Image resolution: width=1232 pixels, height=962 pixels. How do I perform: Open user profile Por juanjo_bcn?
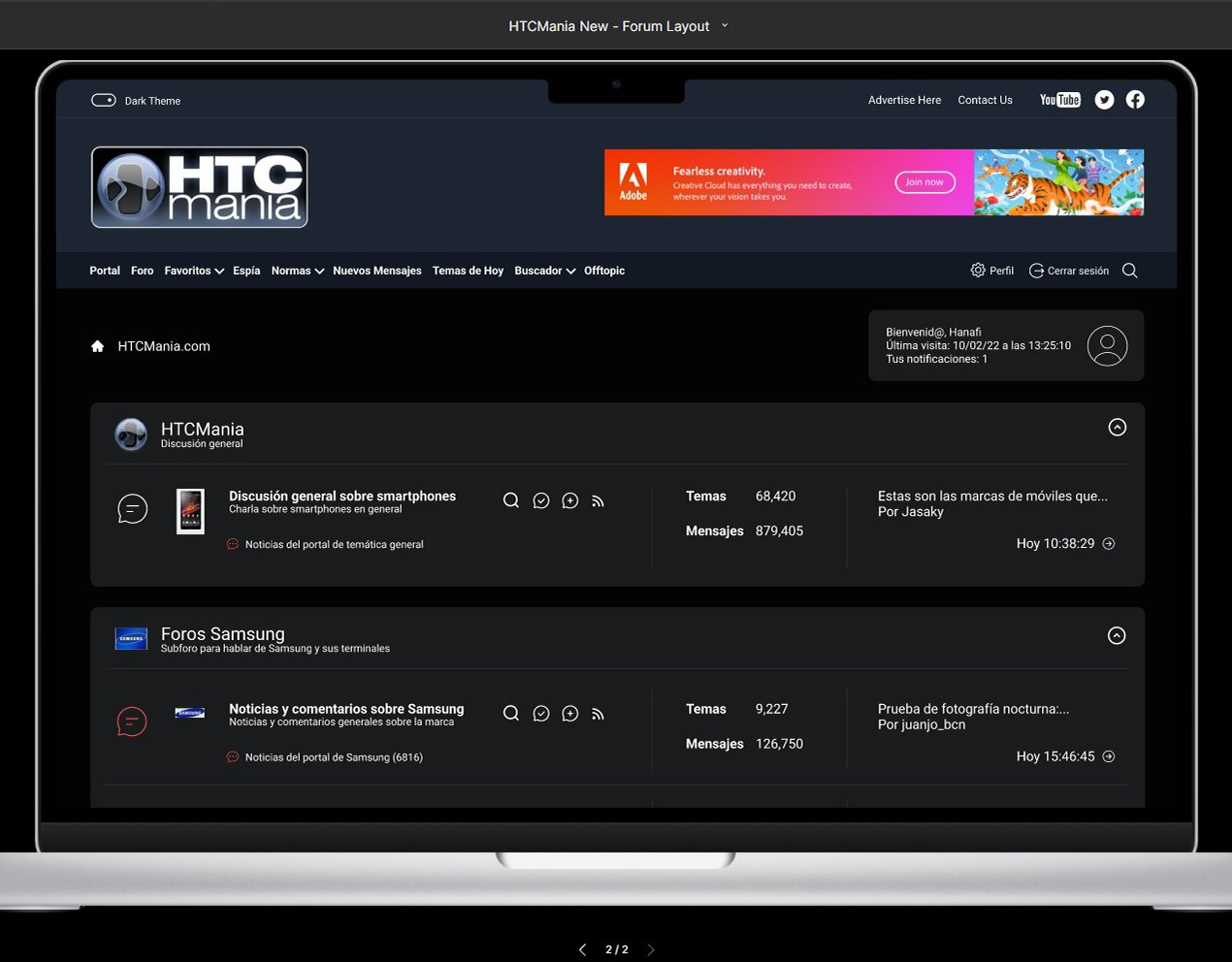point(922,724)
